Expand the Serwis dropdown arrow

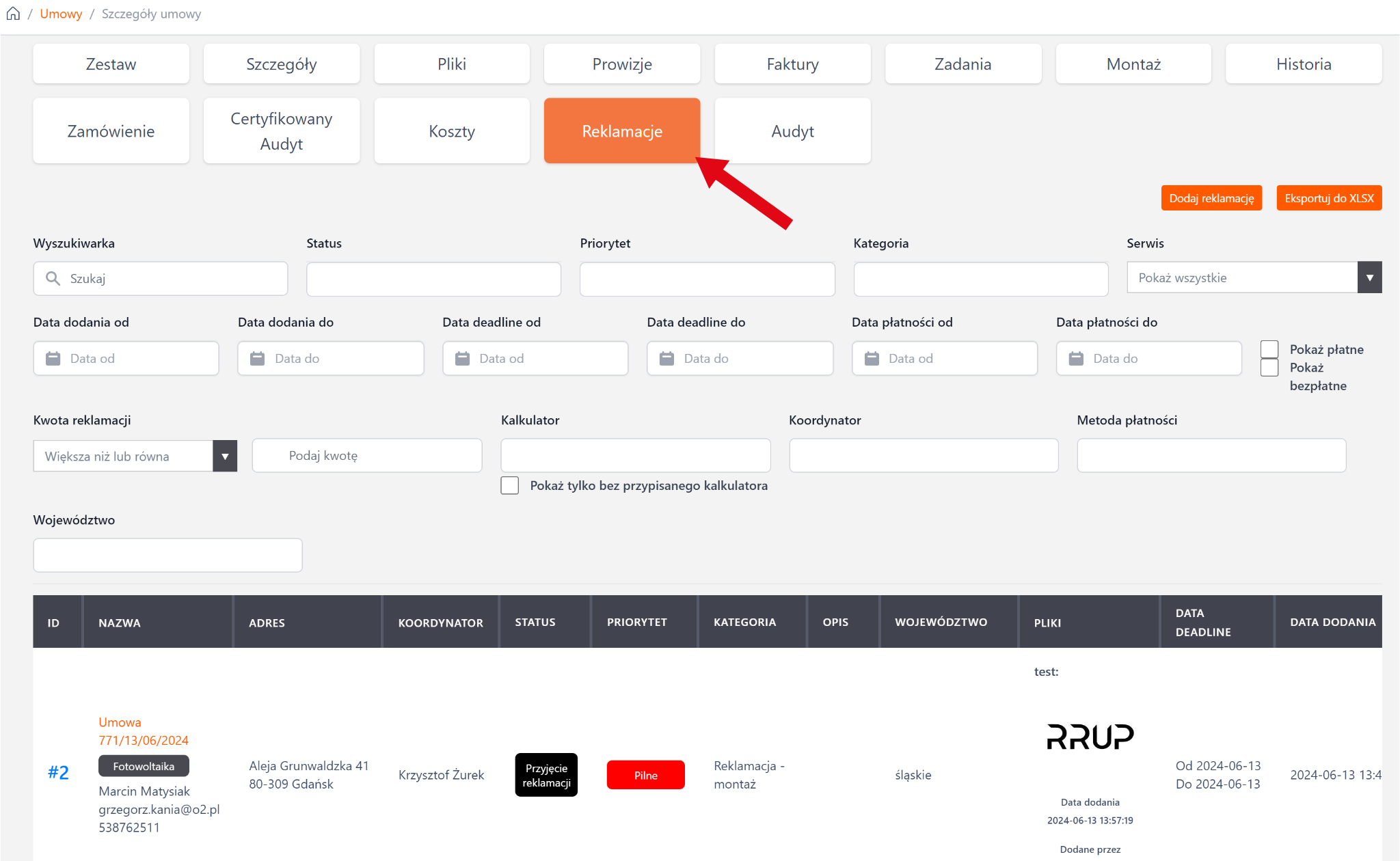coord(1369,277)
